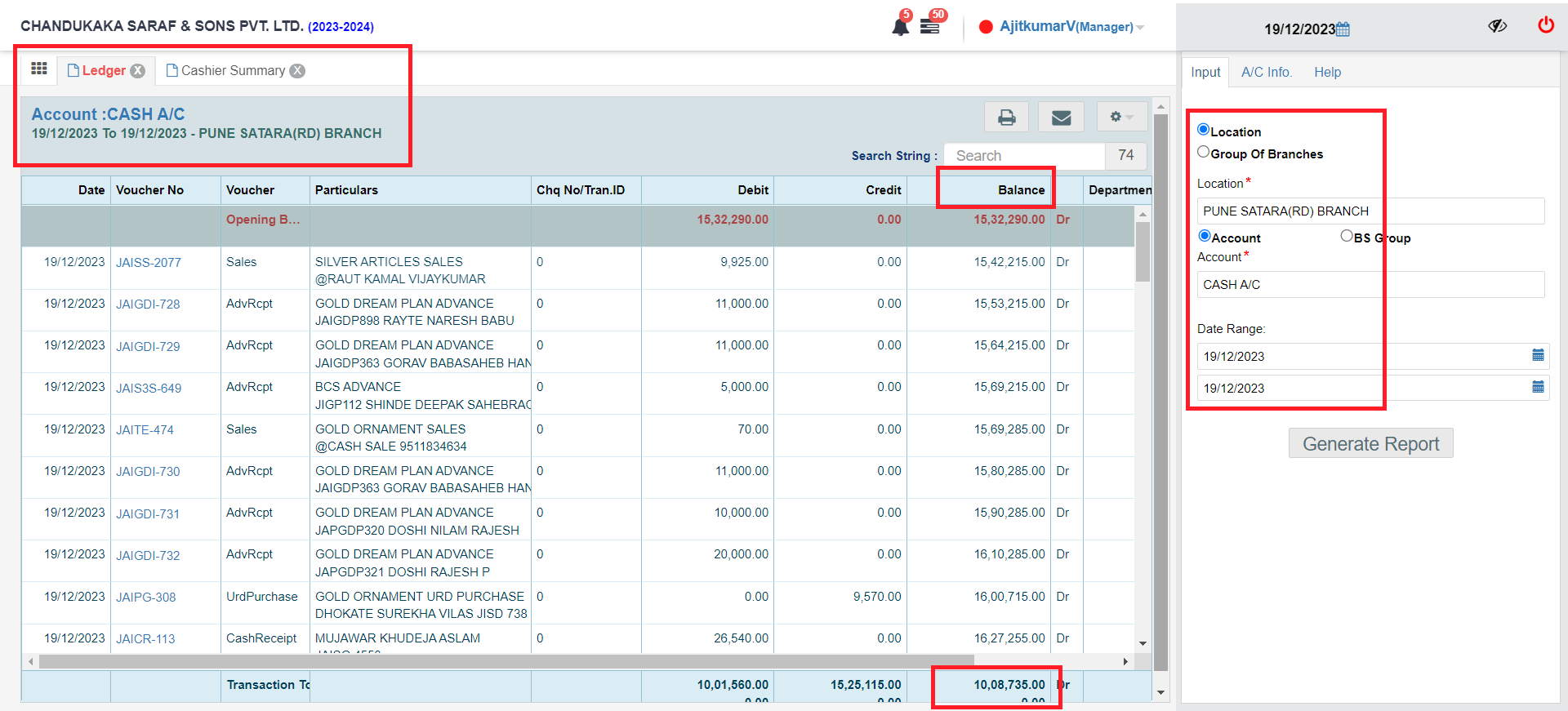Sort by the Voucher No column header
The image size is (1568, 711).
166,190
